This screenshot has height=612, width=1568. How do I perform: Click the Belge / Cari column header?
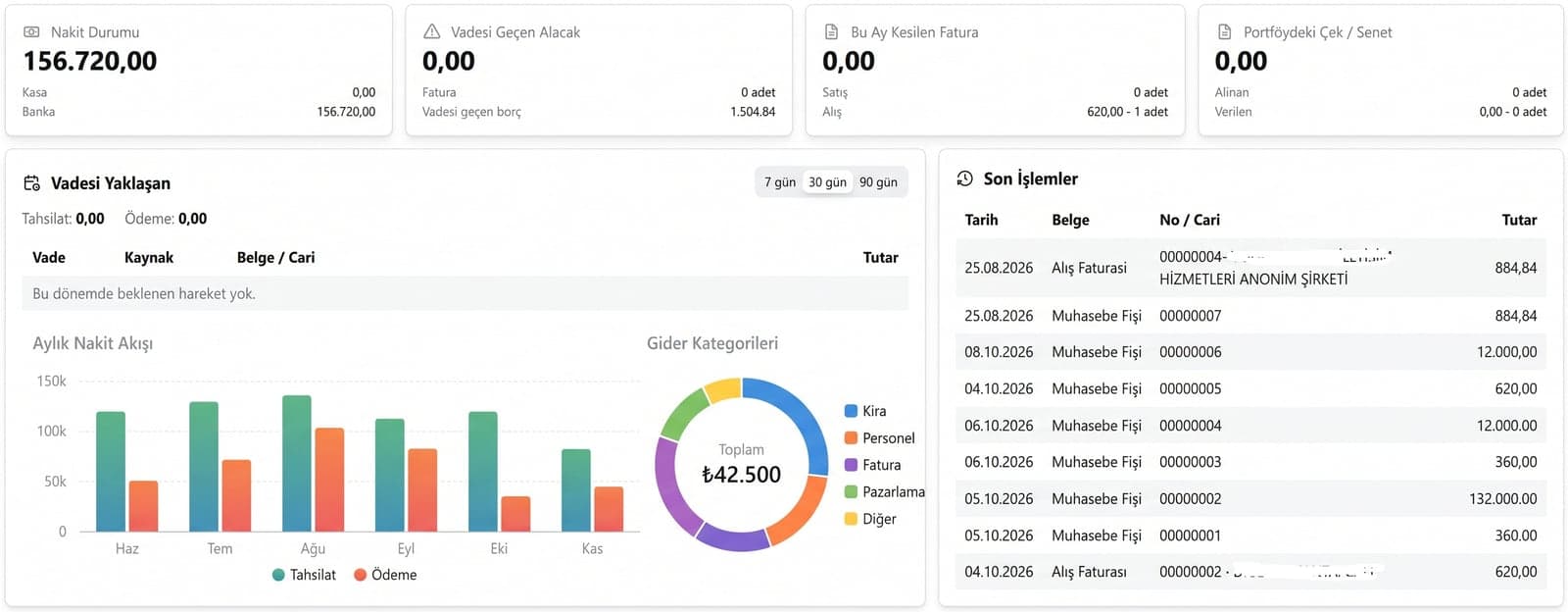[x=275, y=258]
